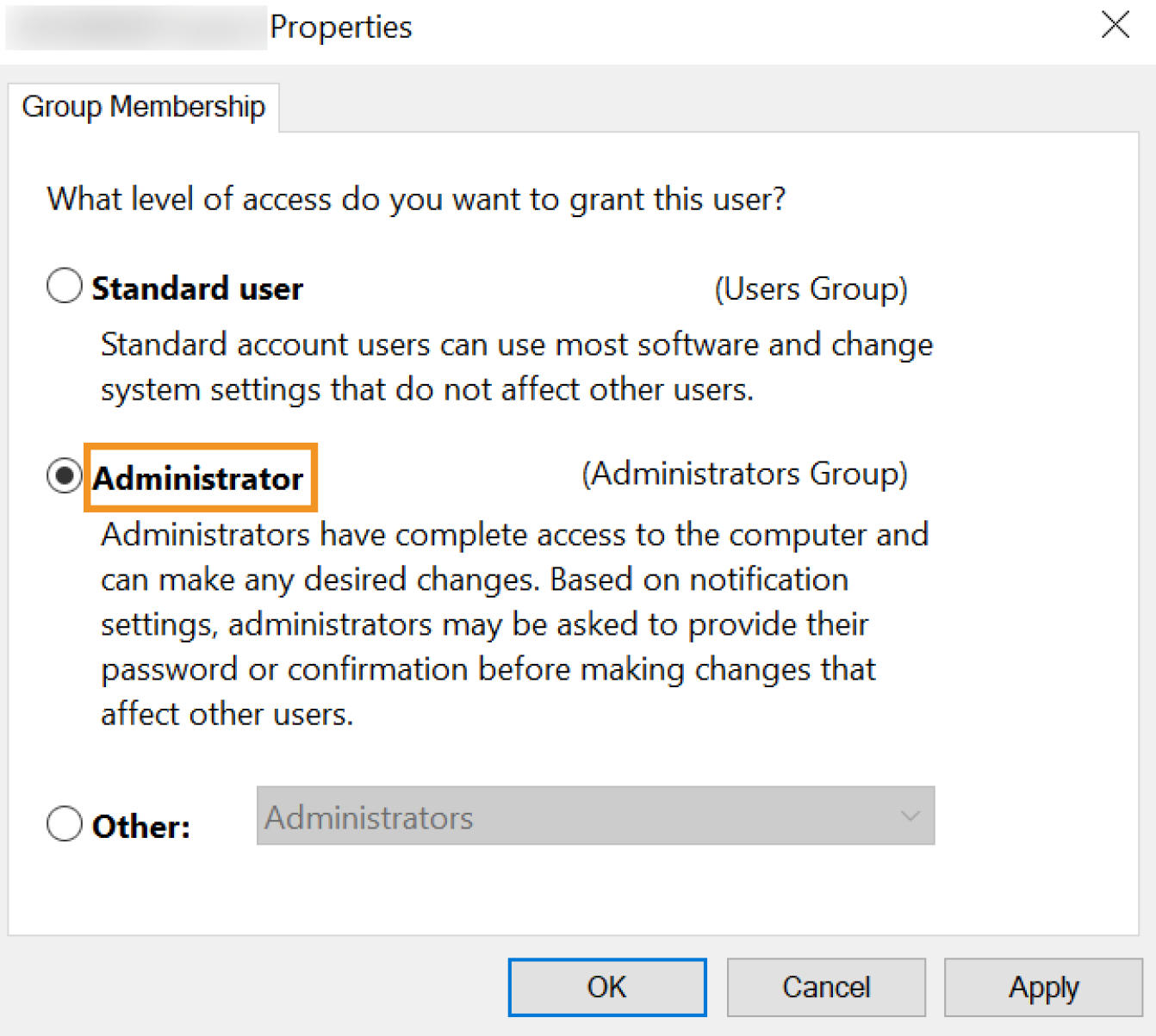Screen dimensions: 1156x1036
Task: Select the Administrator radio button
Action: point(65,476)
